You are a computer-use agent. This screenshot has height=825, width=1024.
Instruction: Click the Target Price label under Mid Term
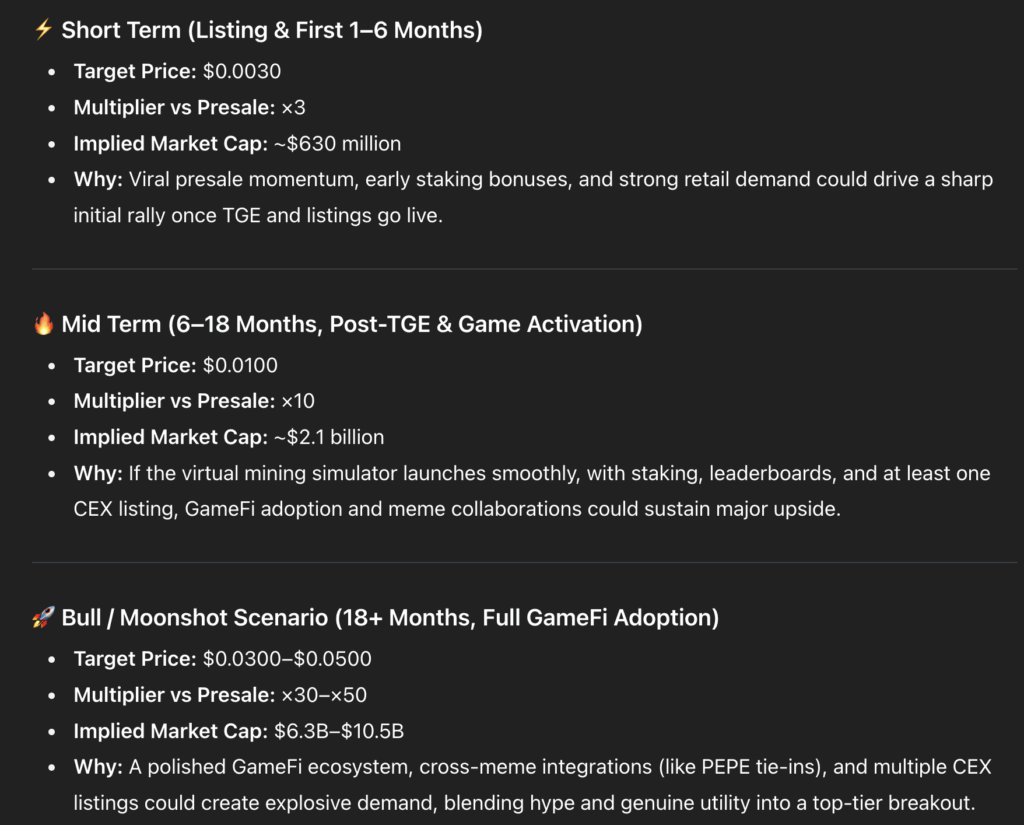pyautogui.click(x=135, y=365)
